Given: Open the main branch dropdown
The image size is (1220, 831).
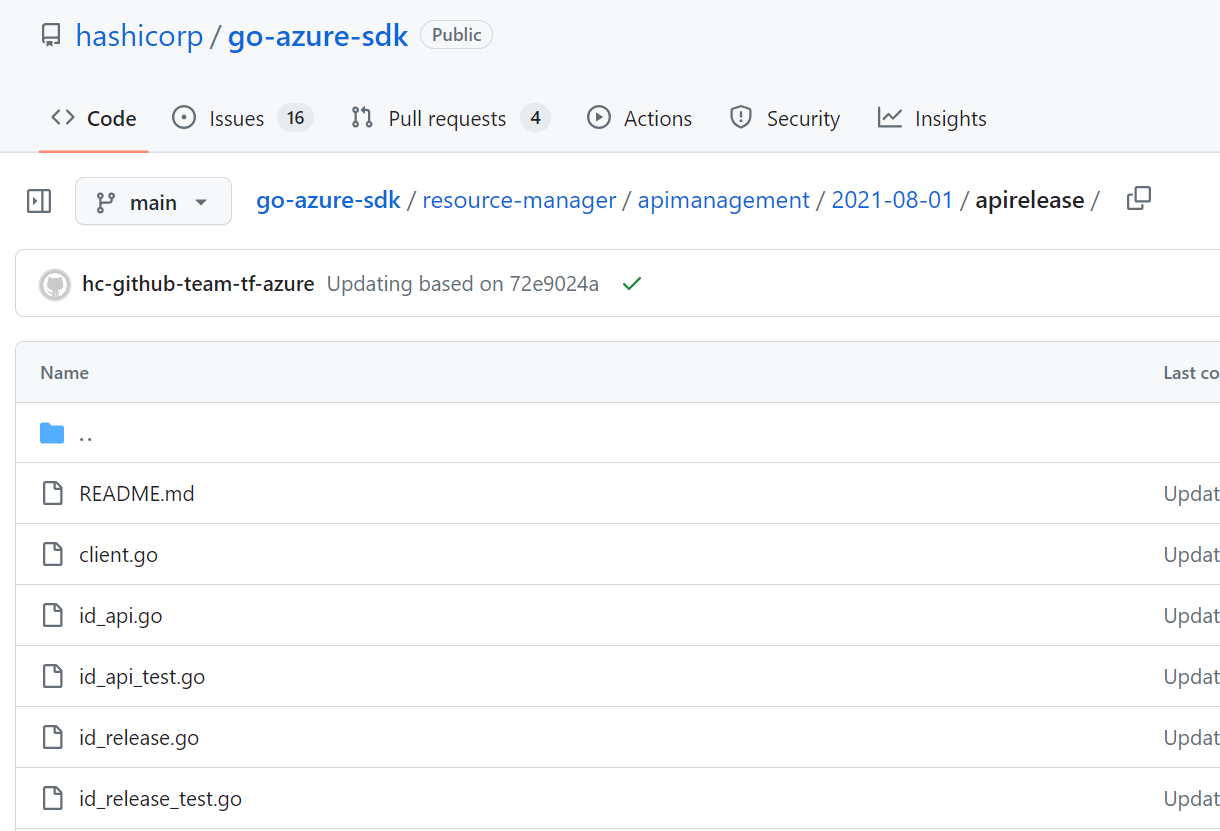Looking at the screenshot, I should coord(153,201).
